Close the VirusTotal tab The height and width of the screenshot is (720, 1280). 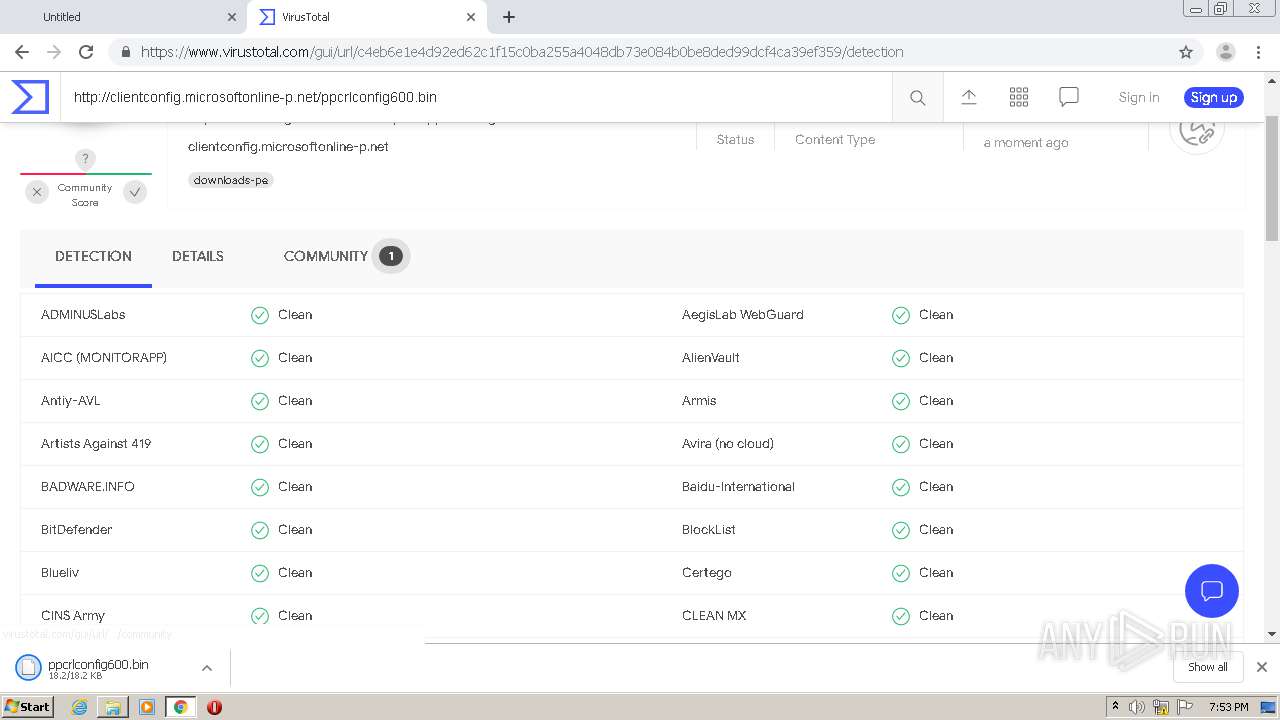click(471, 17)
